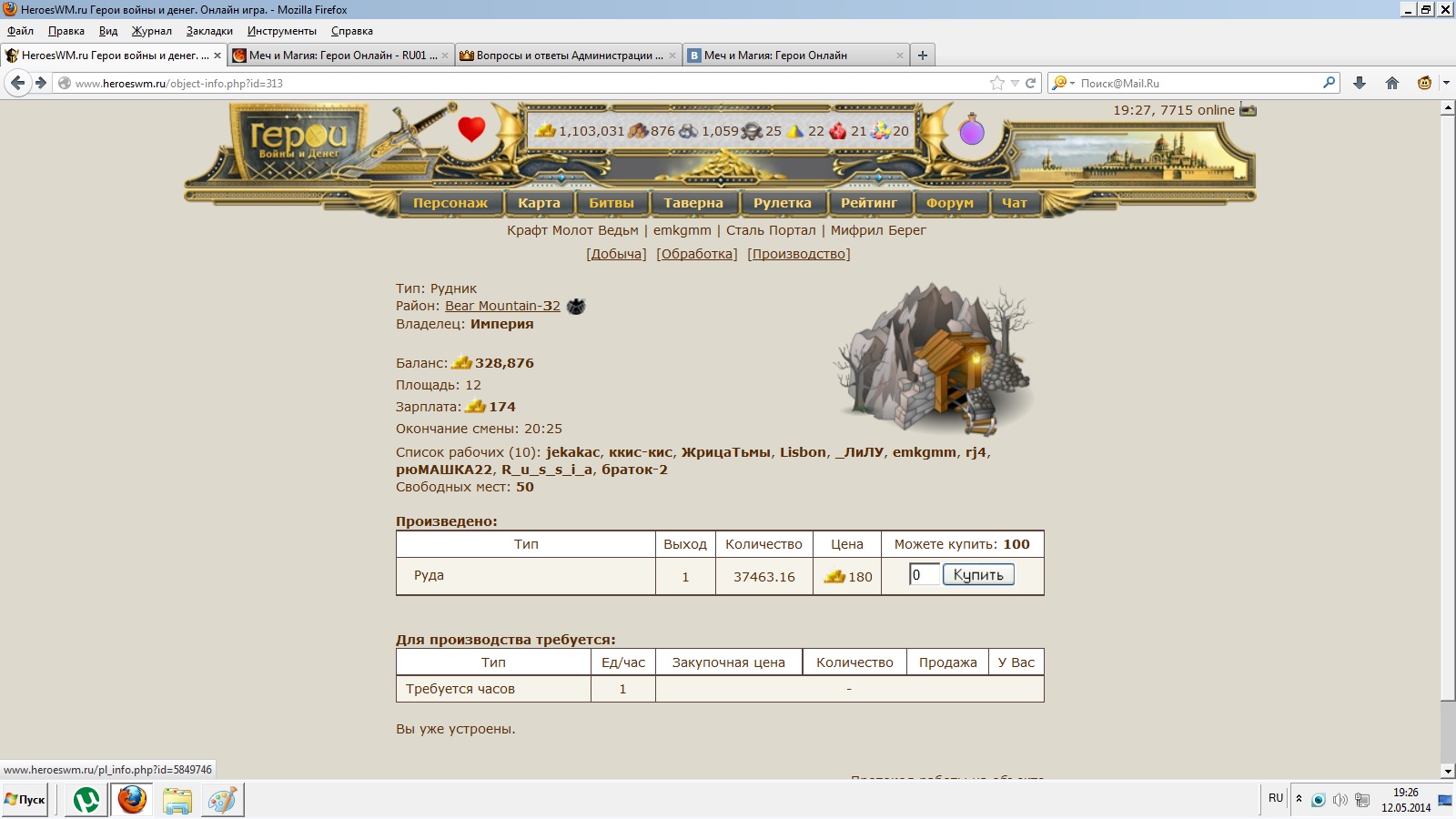Click the wood resource icon beside 876
Screen dimensions: 1456x819
coord(638,131)
